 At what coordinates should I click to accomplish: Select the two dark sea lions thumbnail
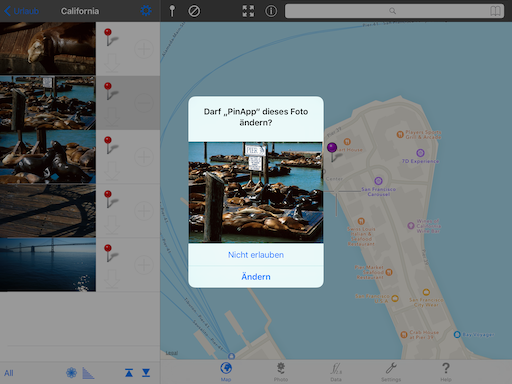(48, 157)
